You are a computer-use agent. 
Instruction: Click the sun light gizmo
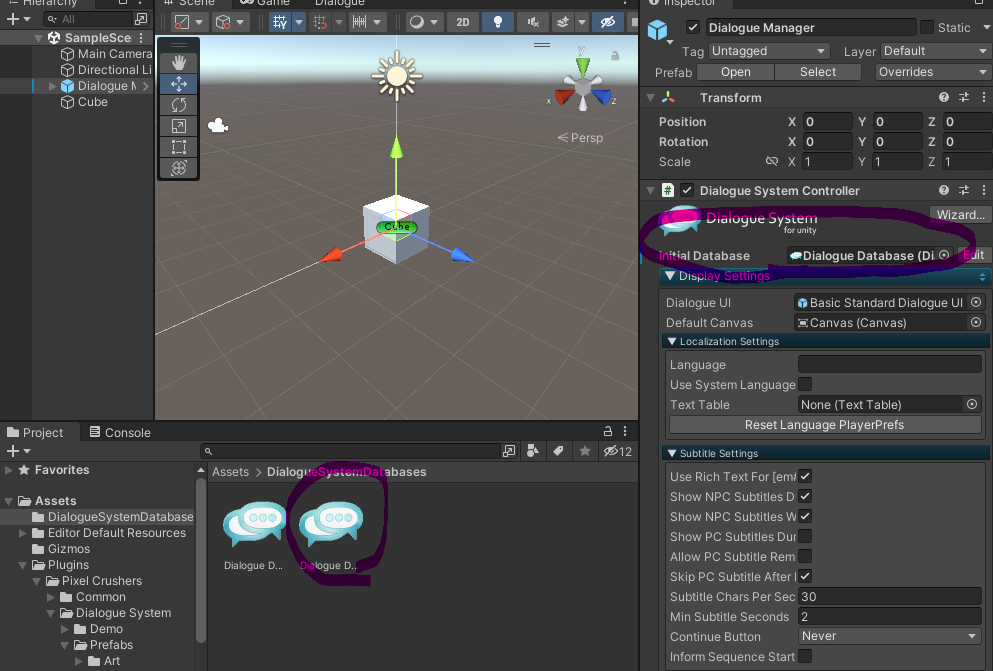pos(396,76)
